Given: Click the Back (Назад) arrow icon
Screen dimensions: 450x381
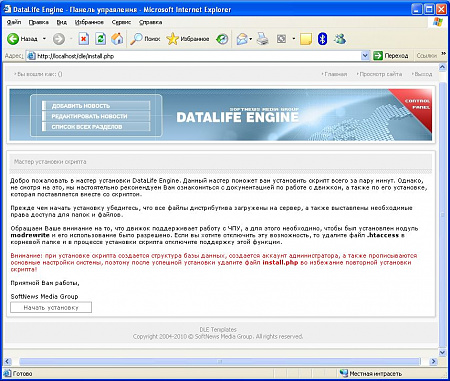Looking at the screenshot, I should 13,39.
